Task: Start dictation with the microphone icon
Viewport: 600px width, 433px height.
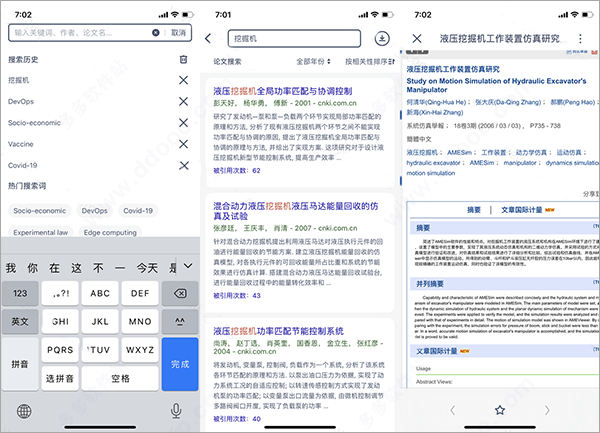Action: tap(176, 411)
